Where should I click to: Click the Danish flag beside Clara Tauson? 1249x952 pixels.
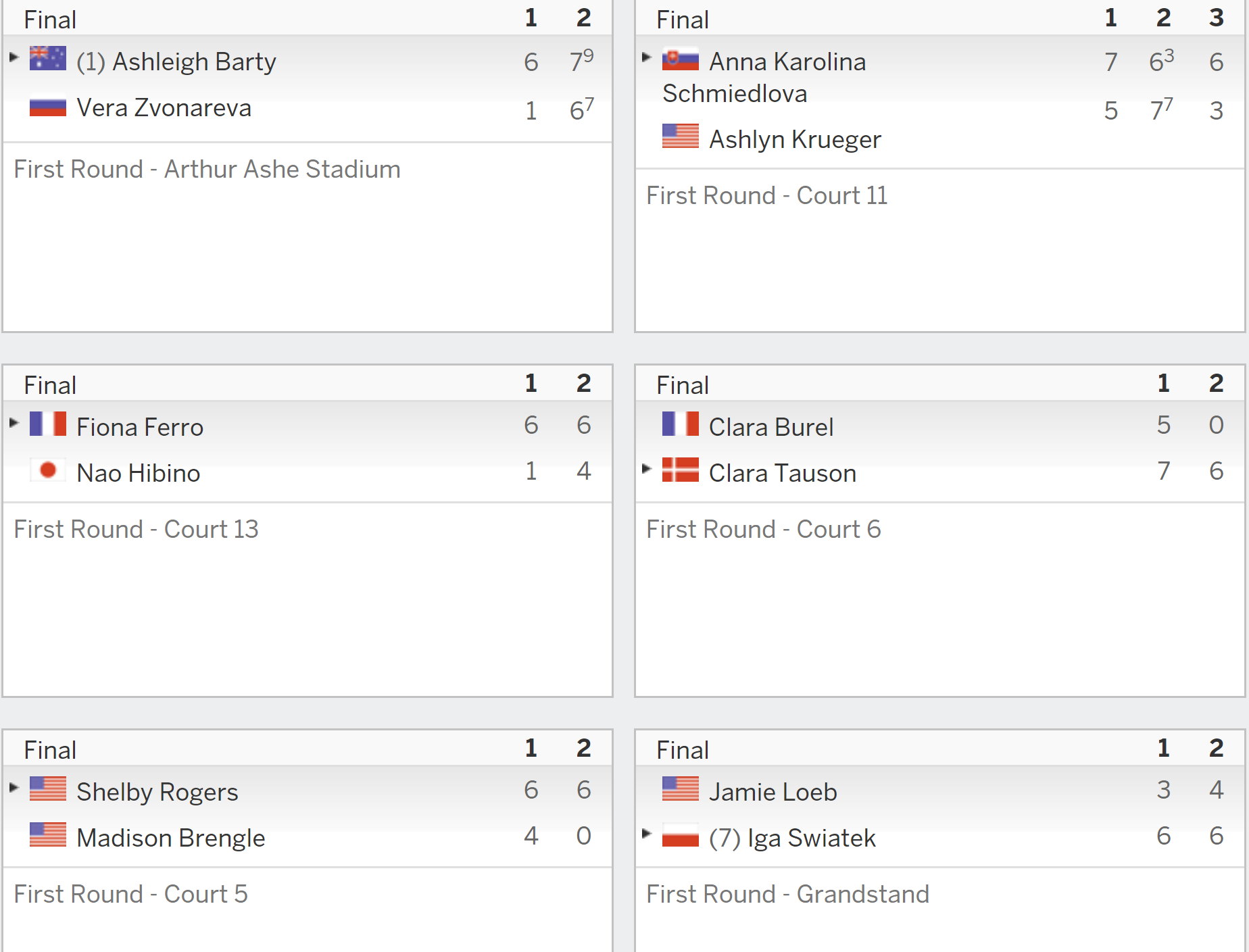pos(681,470)
